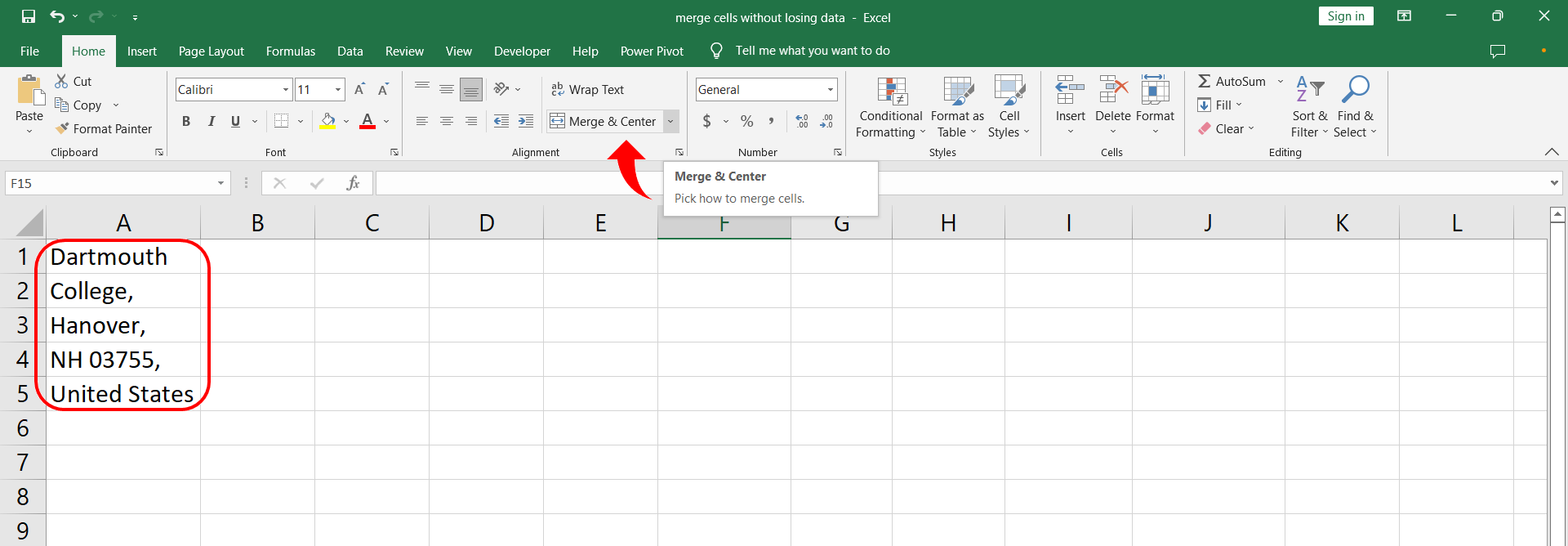1568x546 pixels.
Task: Click the Paste clipboard icon
Action: (30, 91)
